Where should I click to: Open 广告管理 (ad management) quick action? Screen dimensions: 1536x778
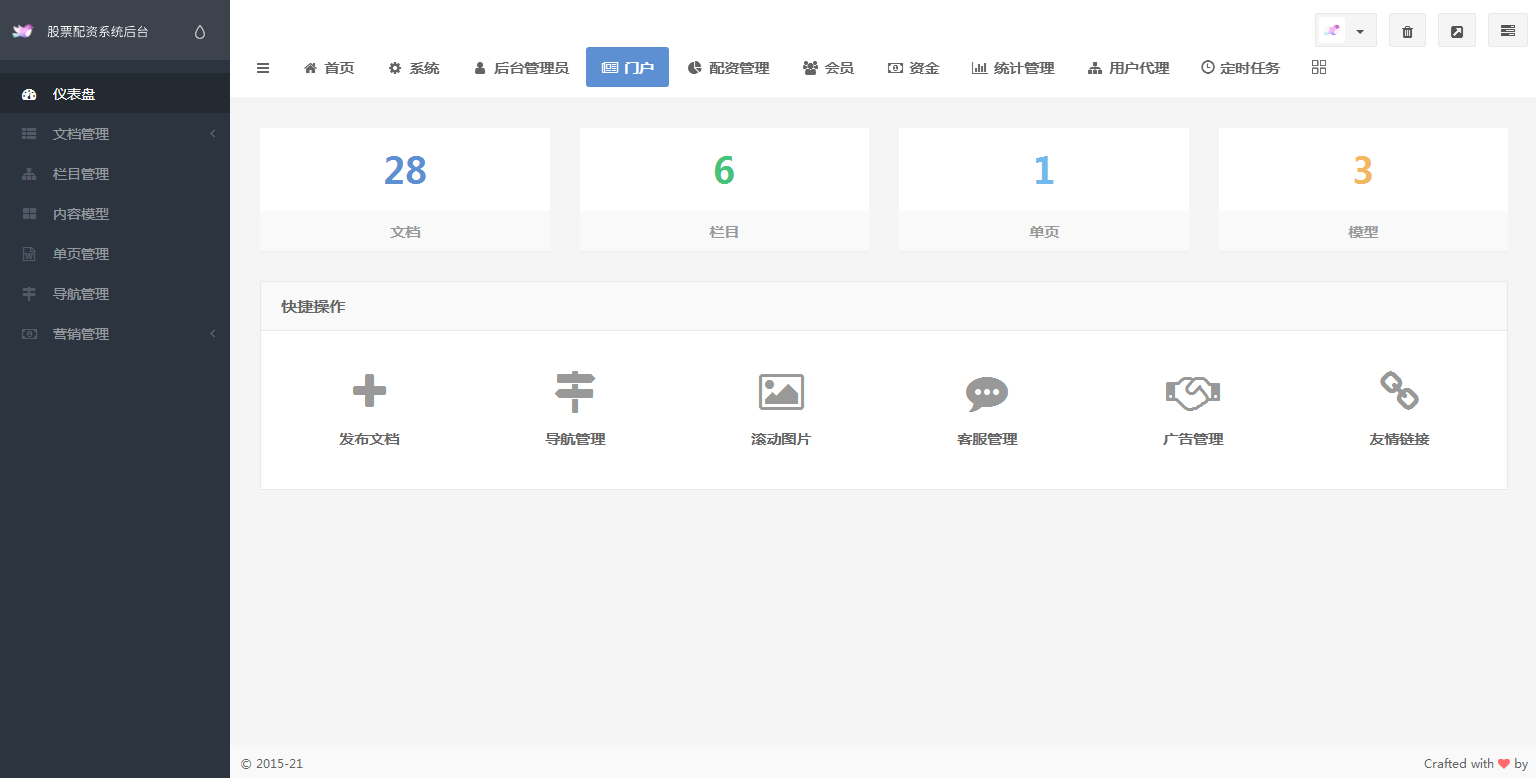coord(1192,405)
